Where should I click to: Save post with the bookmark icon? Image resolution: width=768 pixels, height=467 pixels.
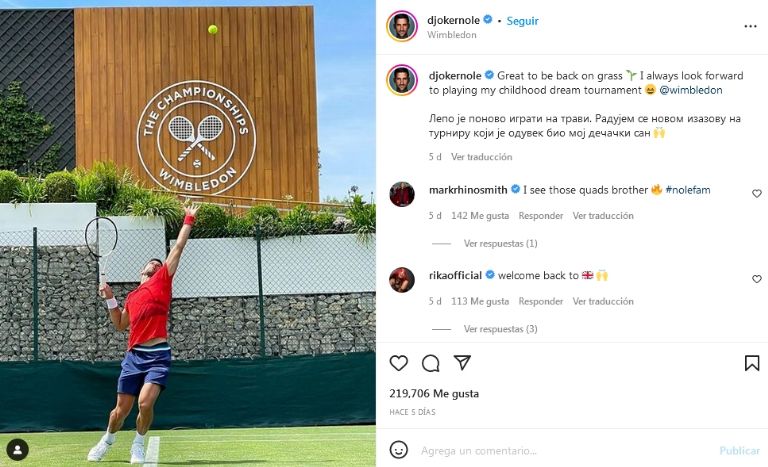752,363
